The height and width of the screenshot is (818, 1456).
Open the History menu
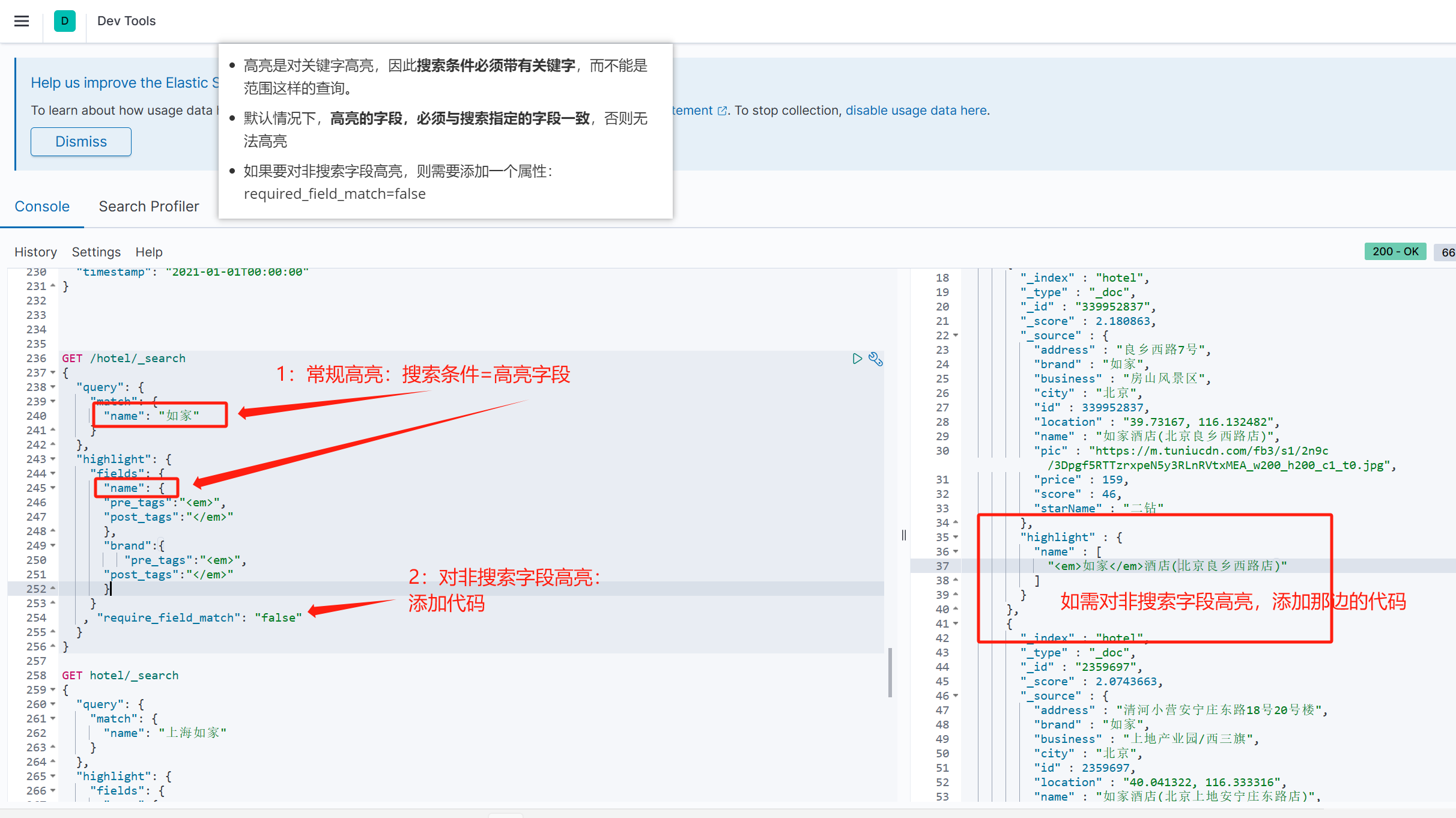coord(35,252)
